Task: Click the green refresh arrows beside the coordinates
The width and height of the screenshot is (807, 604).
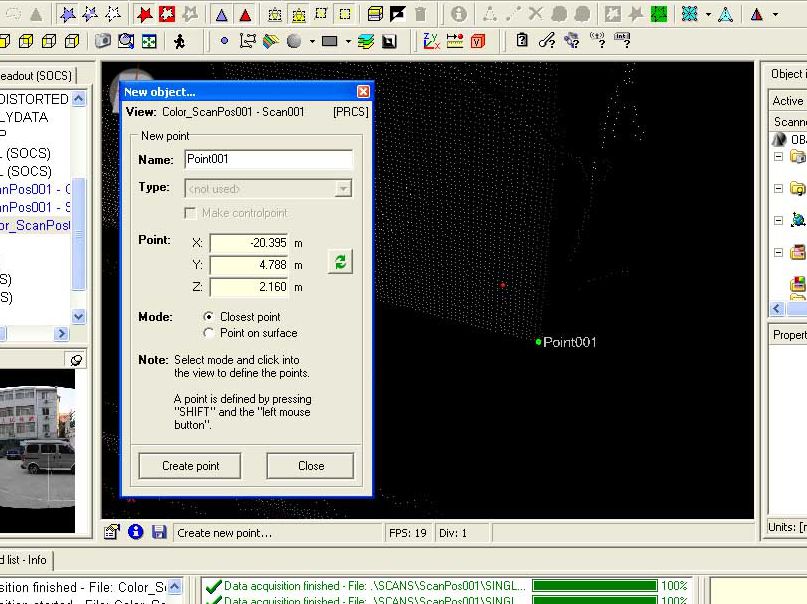Action: click(340, 261)
